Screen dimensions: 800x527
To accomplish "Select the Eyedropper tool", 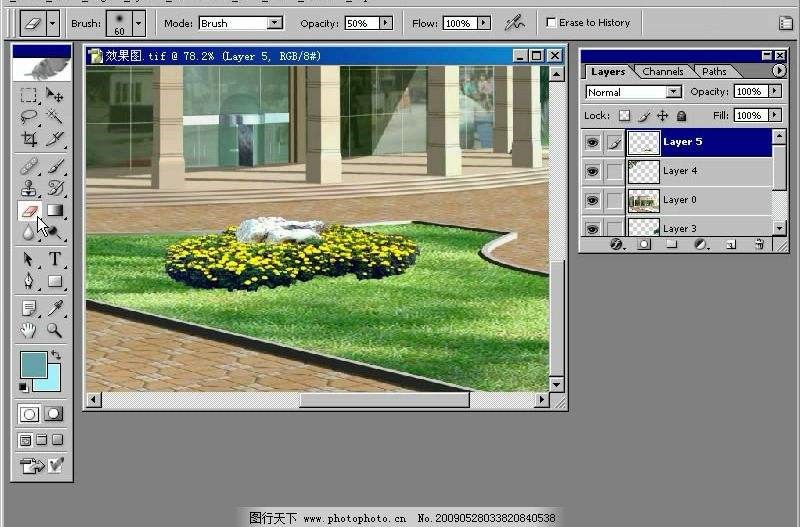I will [55, 308].
